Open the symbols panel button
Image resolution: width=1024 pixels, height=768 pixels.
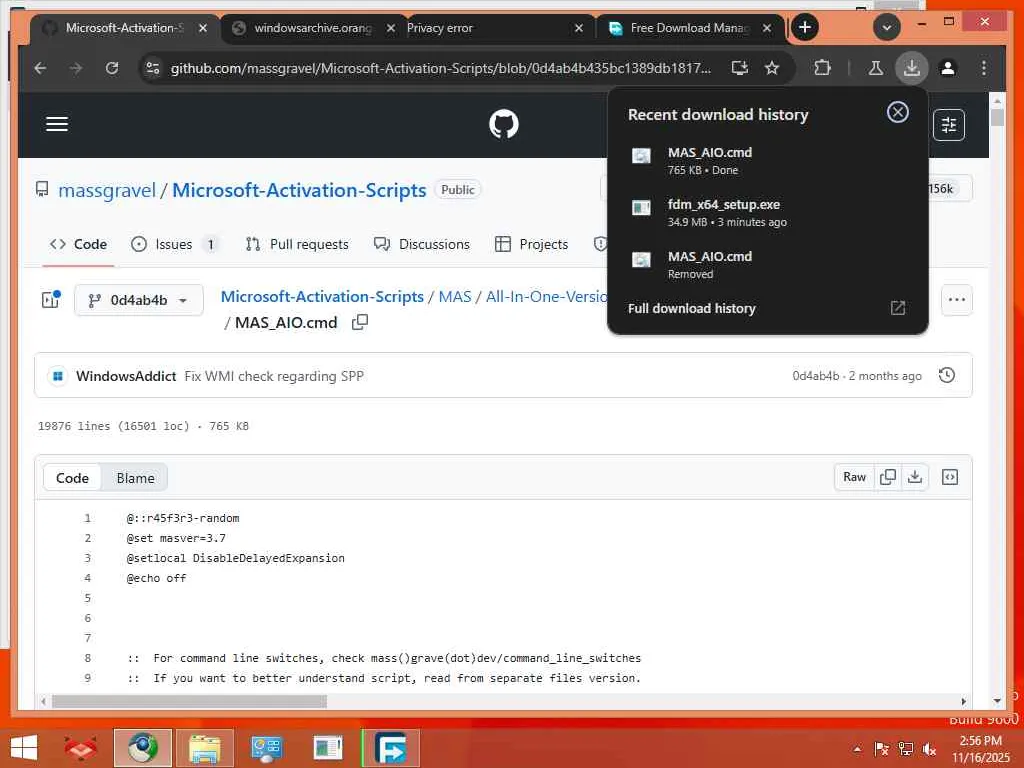coord(950,477)
